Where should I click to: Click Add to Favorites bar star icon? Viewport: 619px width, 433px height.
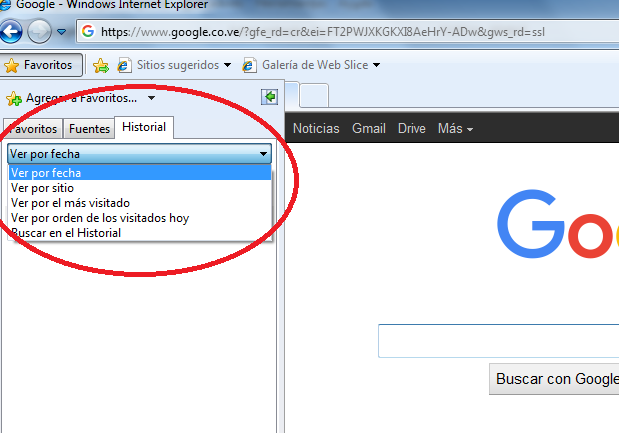coord(101,65)
